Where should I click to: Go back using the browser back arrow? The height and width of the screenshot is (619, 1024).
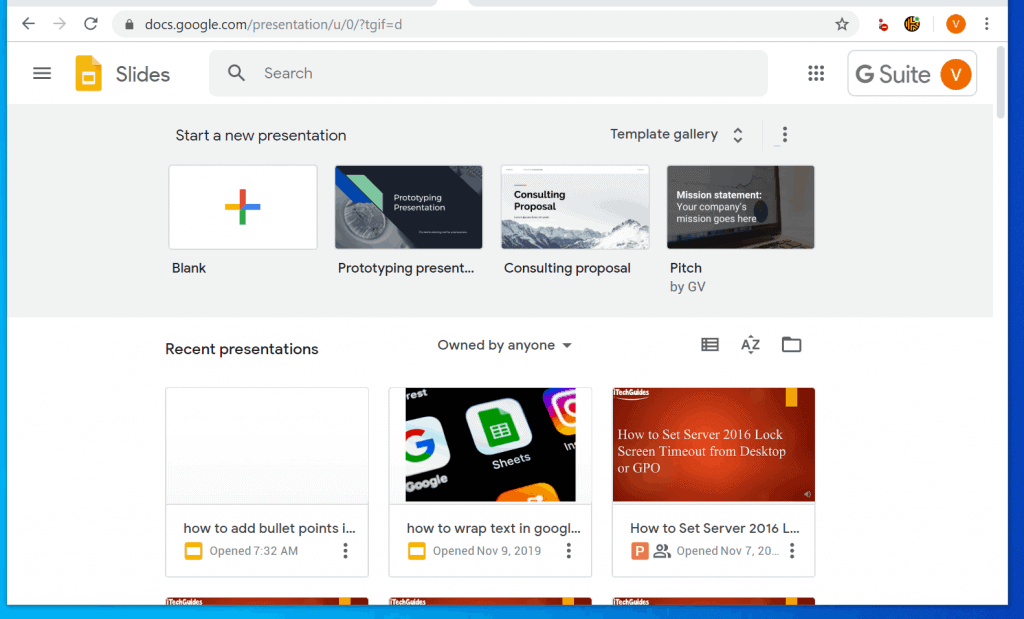point(28,24)
